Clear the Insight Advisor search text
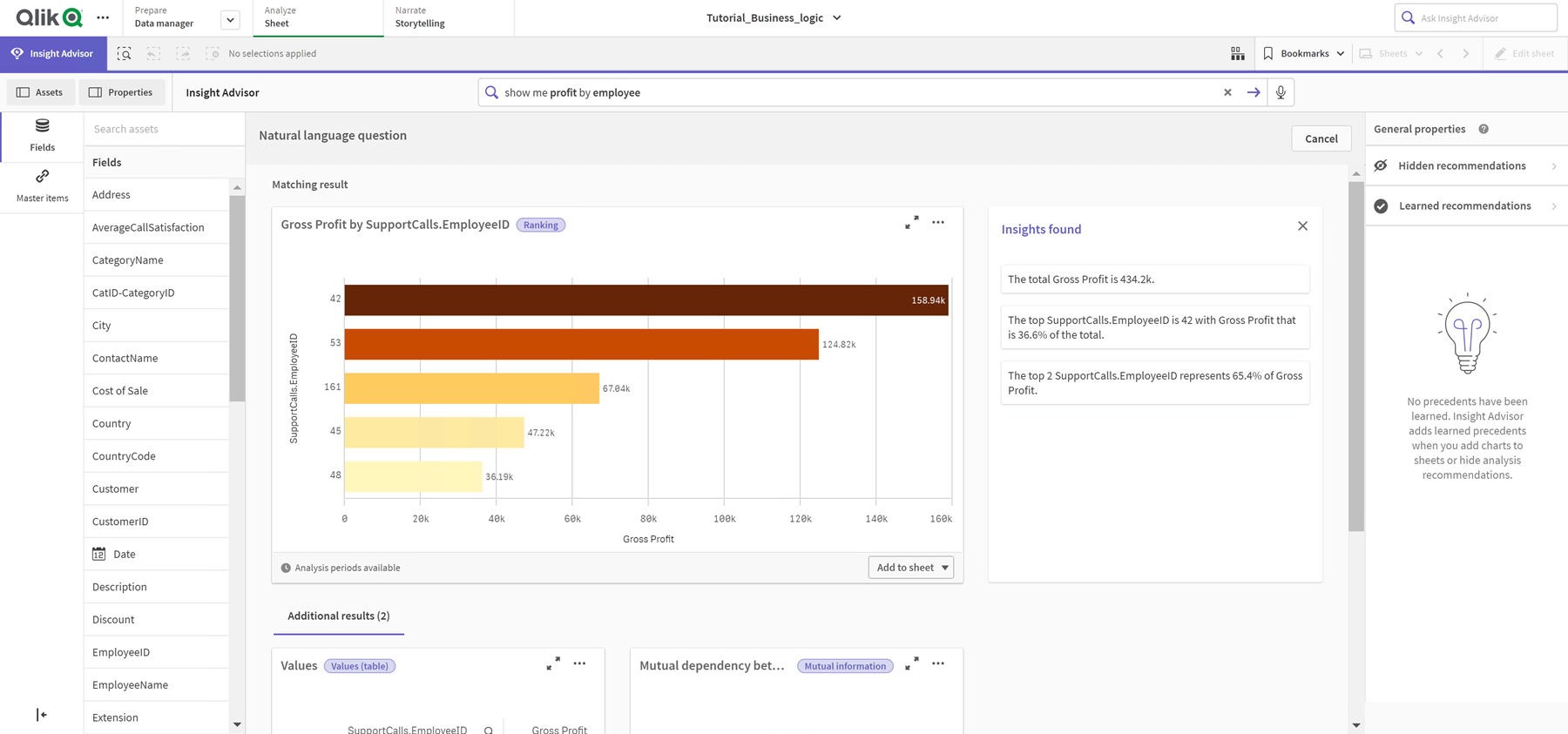This screenshot has height=734, width=1568. (x=1227, y=92)
